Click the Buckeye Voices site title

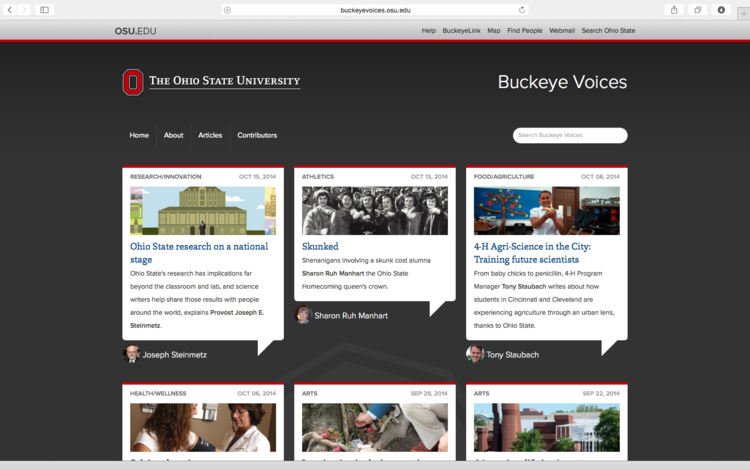click(x=562, y=82)
